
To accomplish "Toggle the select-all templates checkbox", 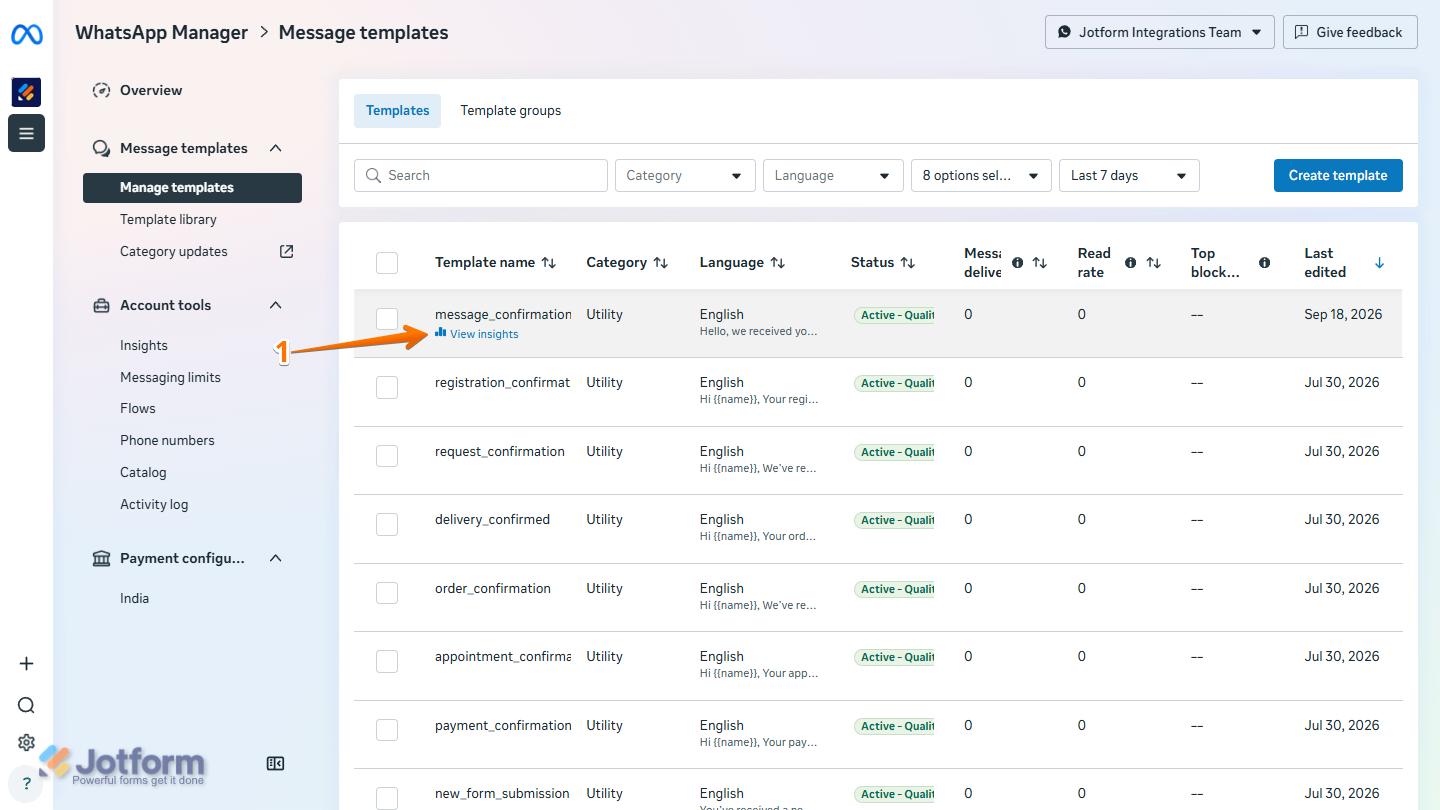I will pyautogui.click(x=387, y=263).
